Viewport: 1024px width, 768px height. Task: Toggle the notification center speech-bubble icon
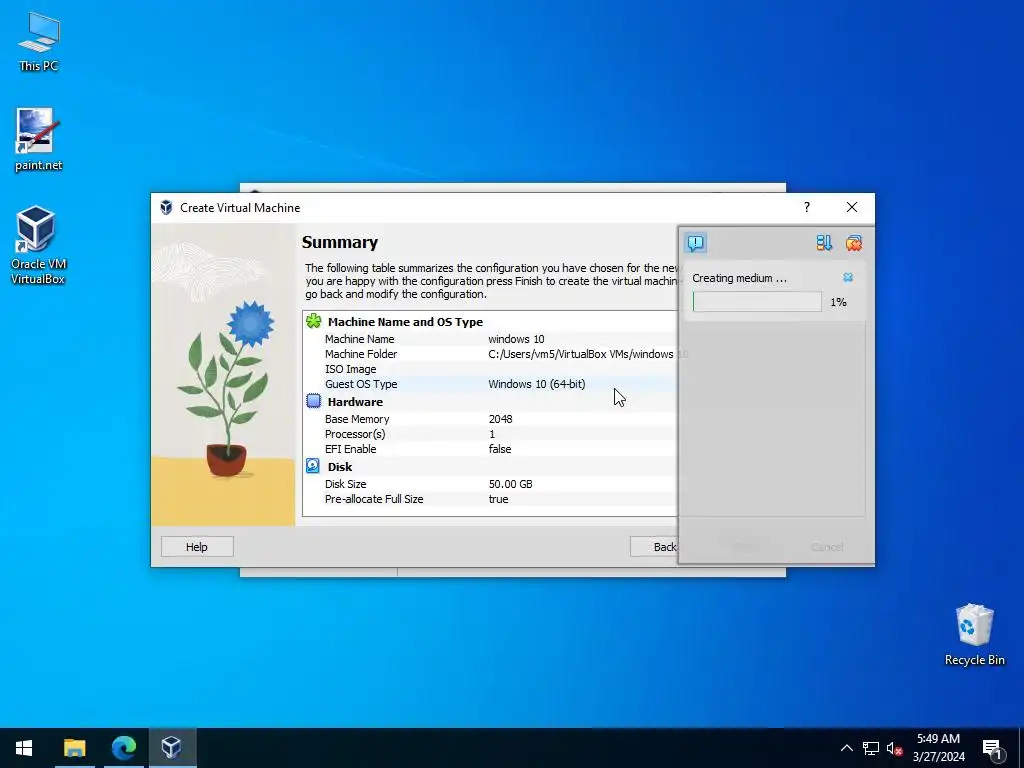696,243
